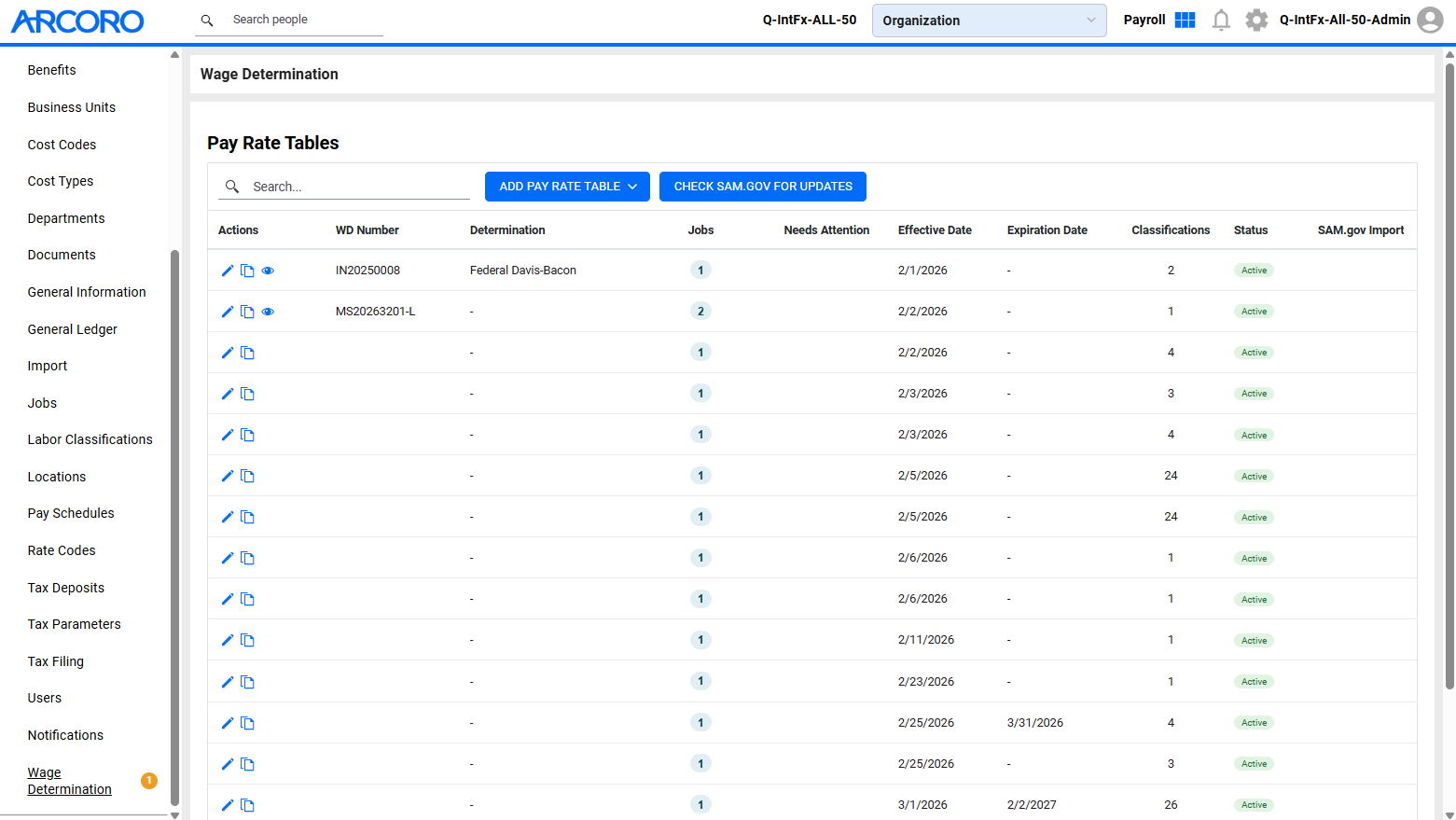Open the Wage Determination link

tap(70, 781)
